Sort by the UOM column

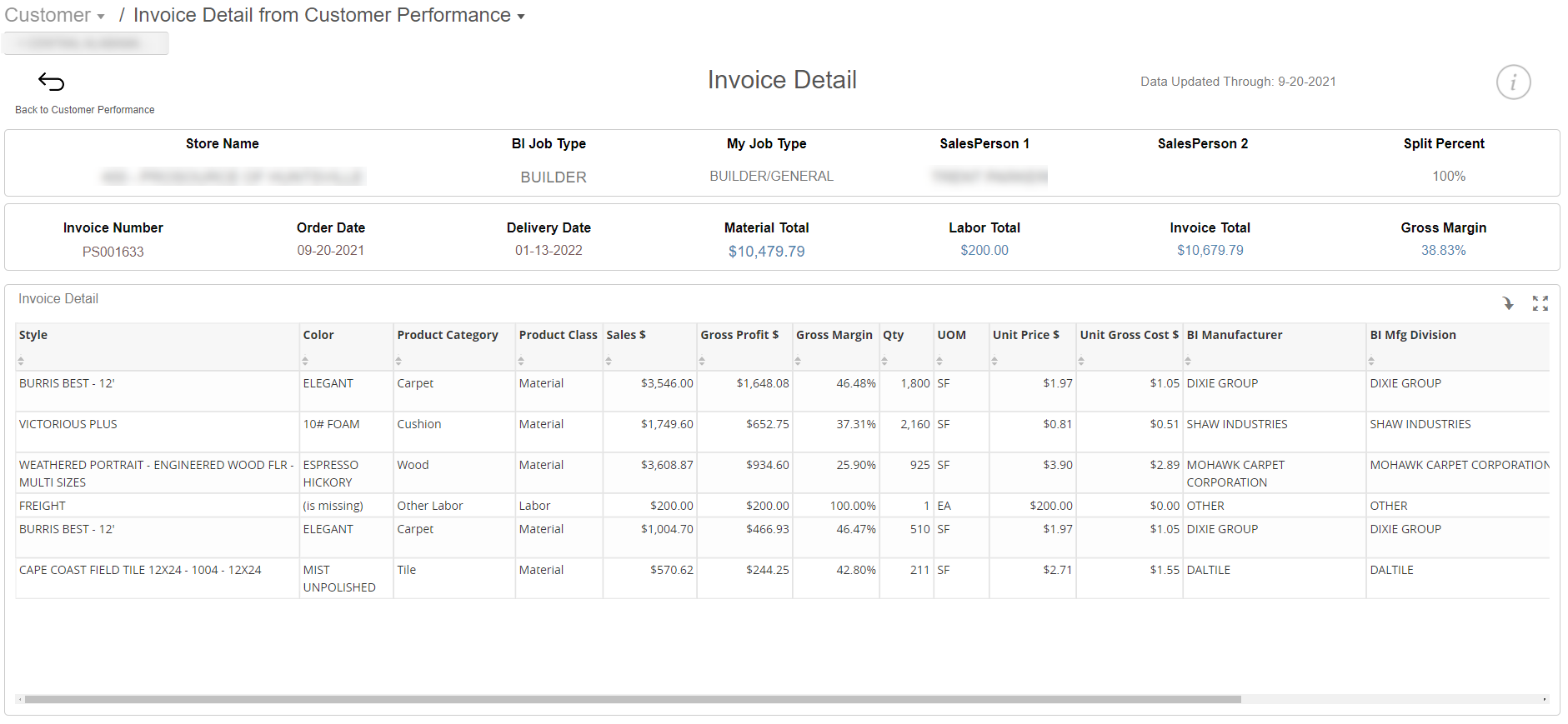click(939, 361)
